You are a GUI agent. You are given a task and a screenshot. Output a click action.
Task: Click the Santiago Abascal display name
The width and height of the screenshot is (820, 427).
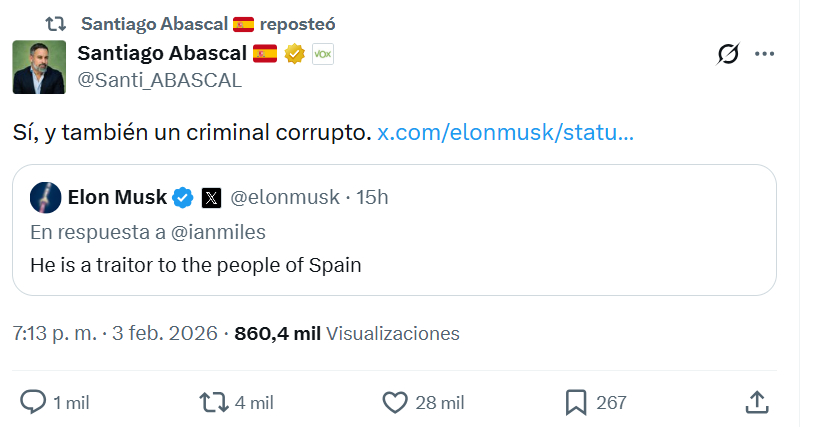click(x=162, y=54)
